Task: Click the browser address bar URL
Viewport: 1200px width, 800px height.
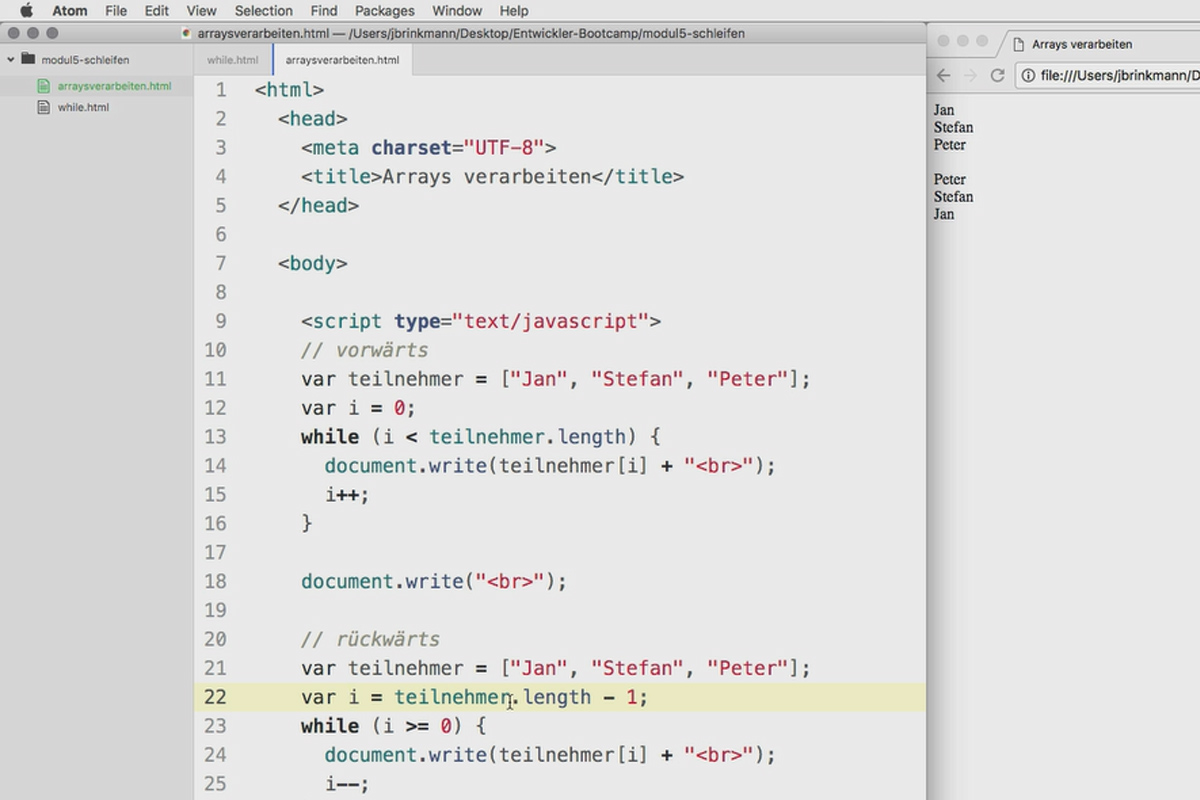Action: [1119, 75]
